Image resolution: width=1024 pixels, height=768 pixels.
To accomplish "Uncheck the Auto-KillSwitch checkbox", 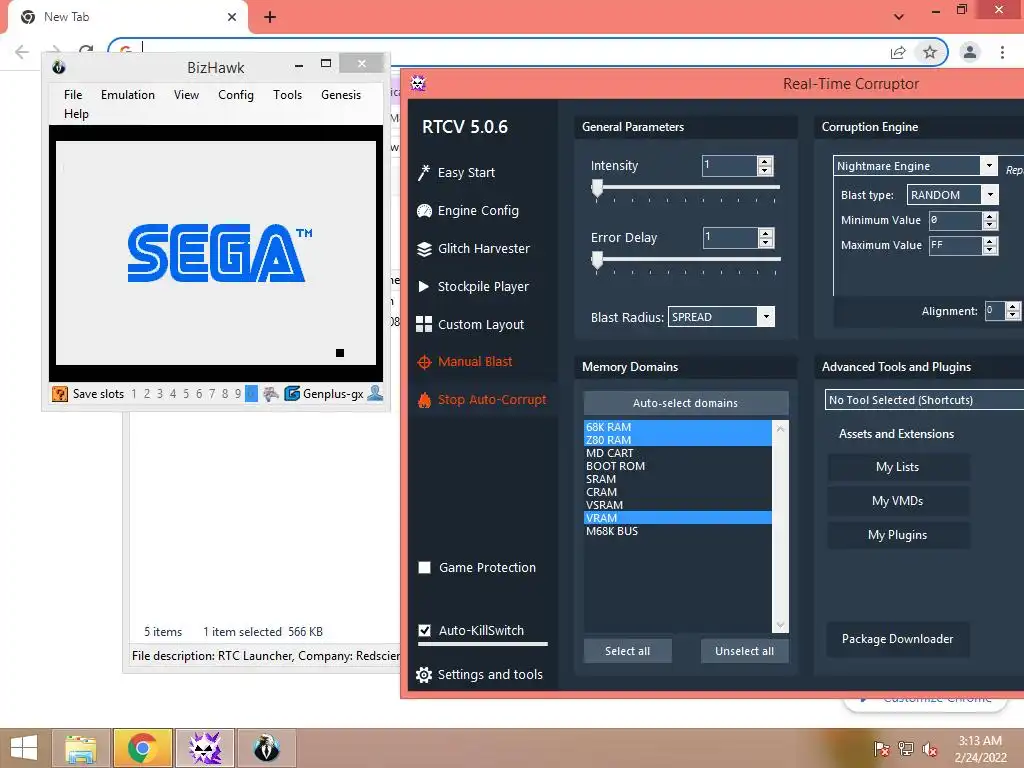I will tap(424, 630).
